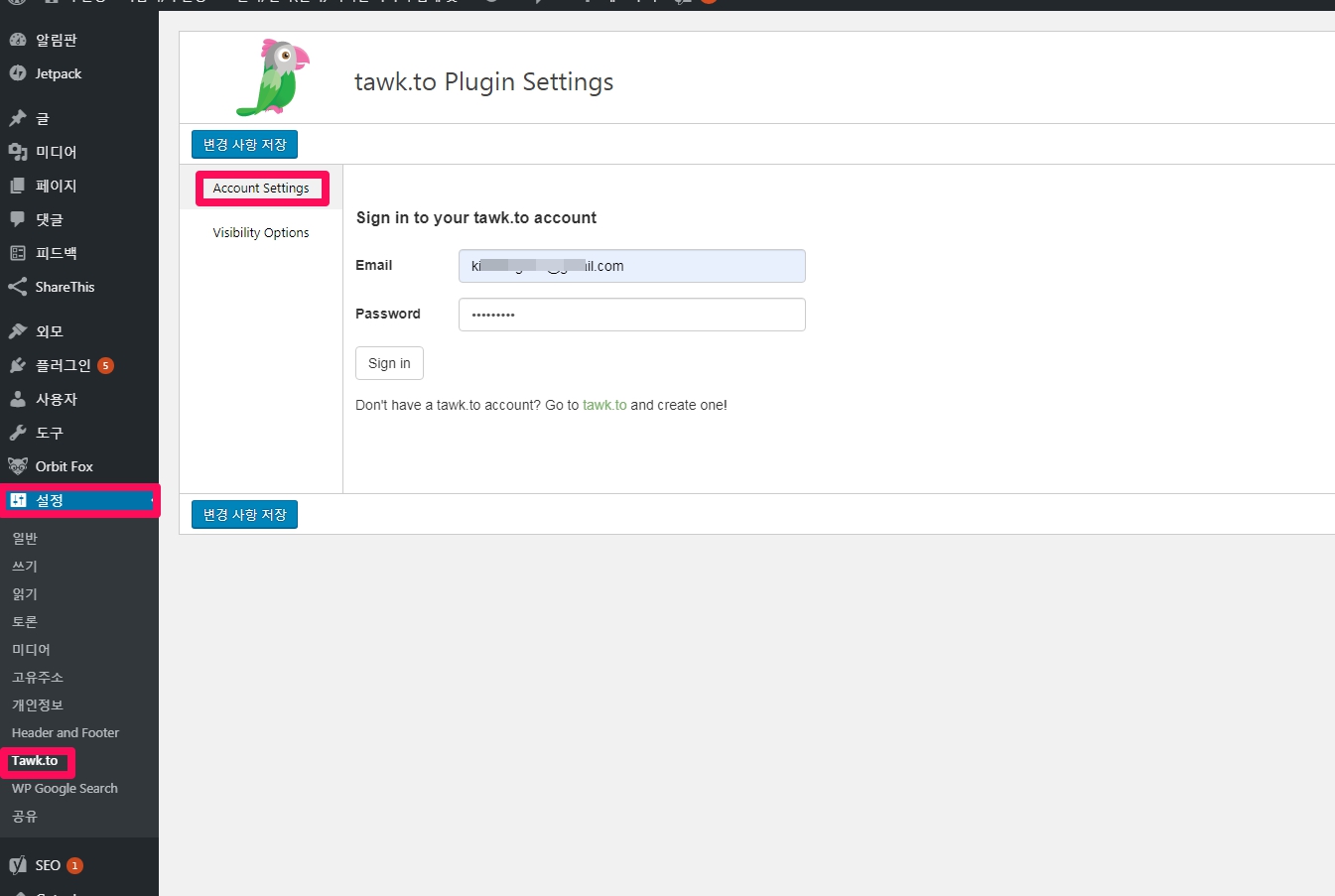The image size is (1335, 896).
Task: Open Header and Footer settings submenu
Action: click(x=66, y=733)
